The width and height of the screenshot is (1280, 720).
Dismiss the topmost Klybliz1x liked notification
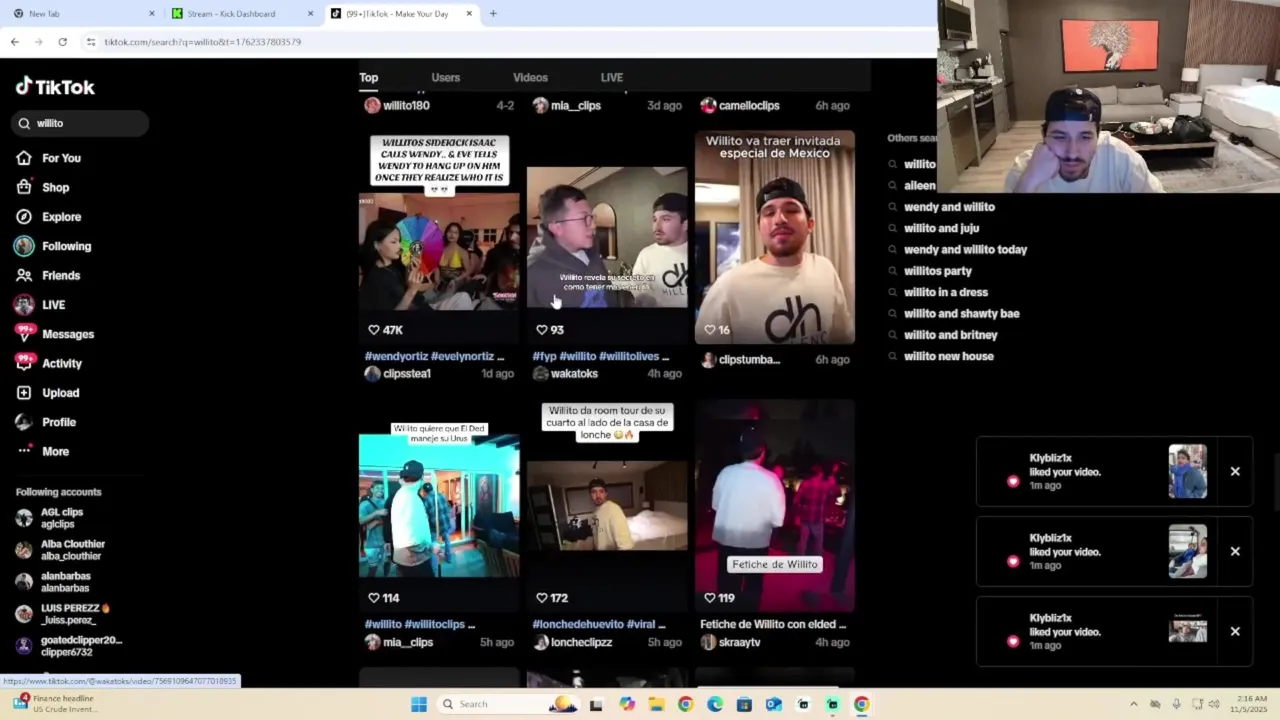click(x=1235, y=471)
